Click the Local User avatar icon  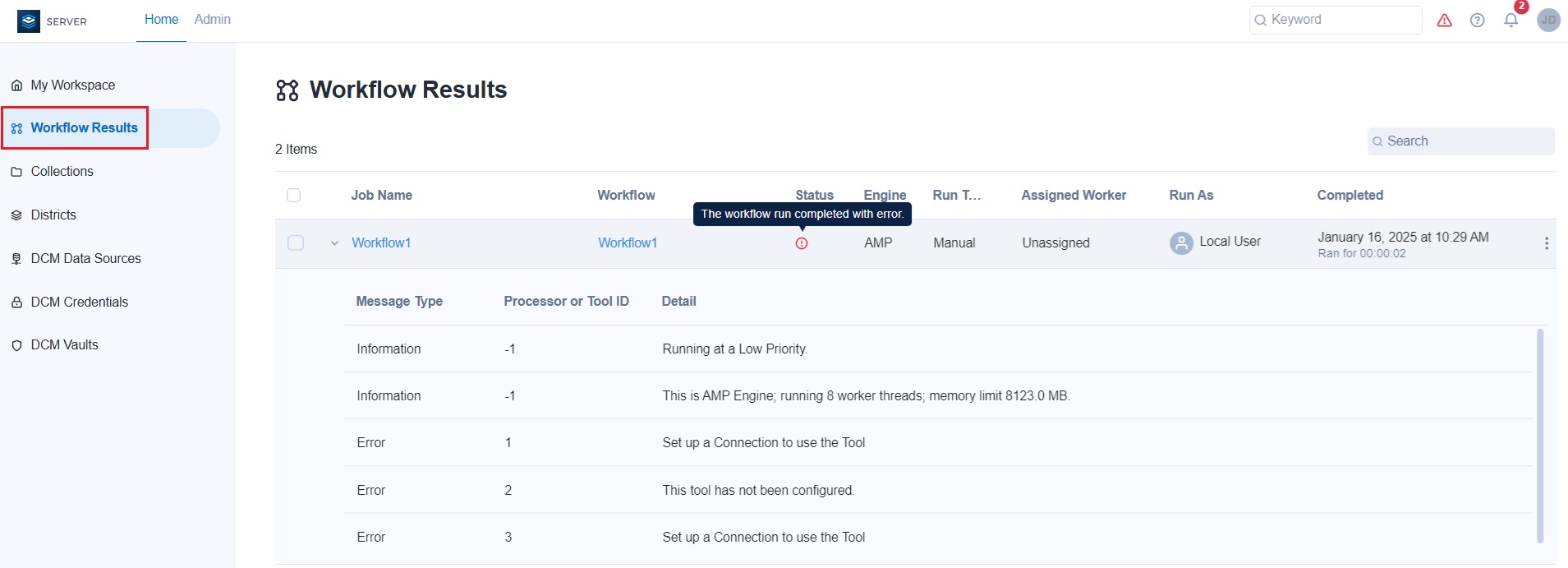coord(1181,243)
